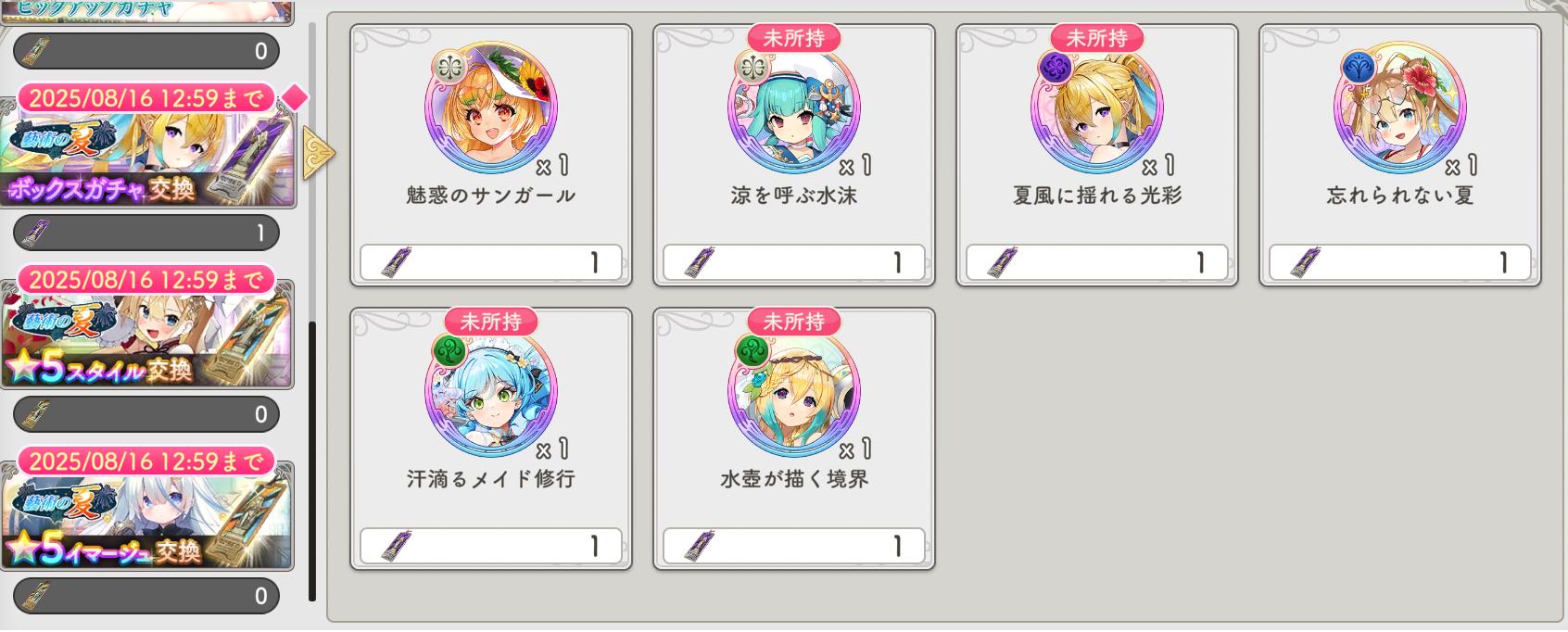Select 汗滴るメイド修行 character portrait
The height and width of the screenshot is (632, 1568).
click(x=491, y=391)
